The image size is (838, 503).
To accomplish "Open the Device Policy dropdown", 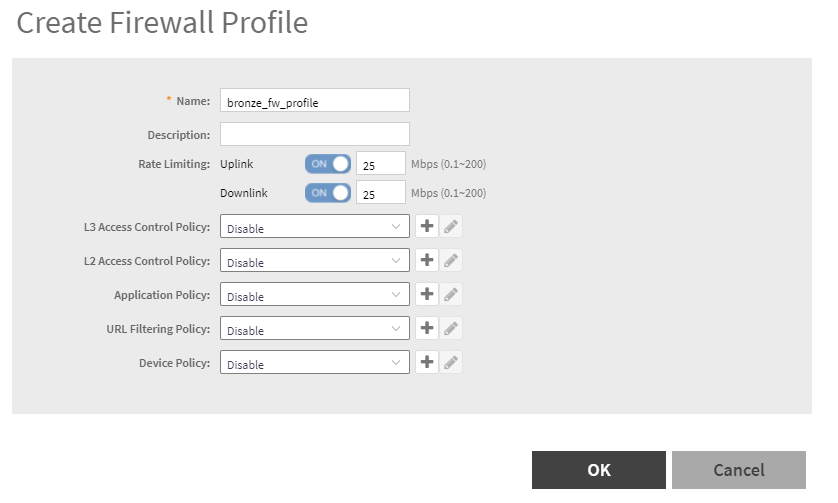I will (x=314, y=364).
